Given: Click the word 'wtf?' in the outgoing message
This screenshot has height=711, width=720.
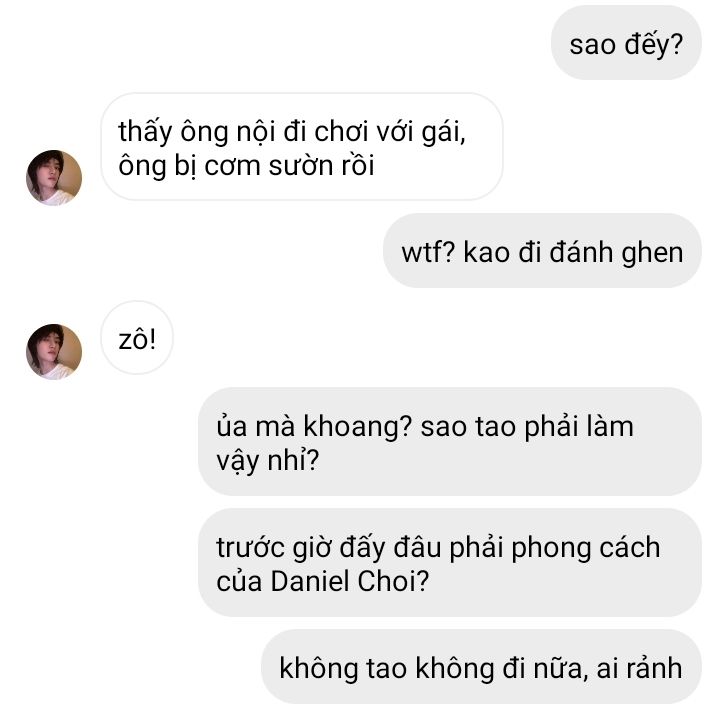Looking at the screenshot, I should tap(428, 253).
